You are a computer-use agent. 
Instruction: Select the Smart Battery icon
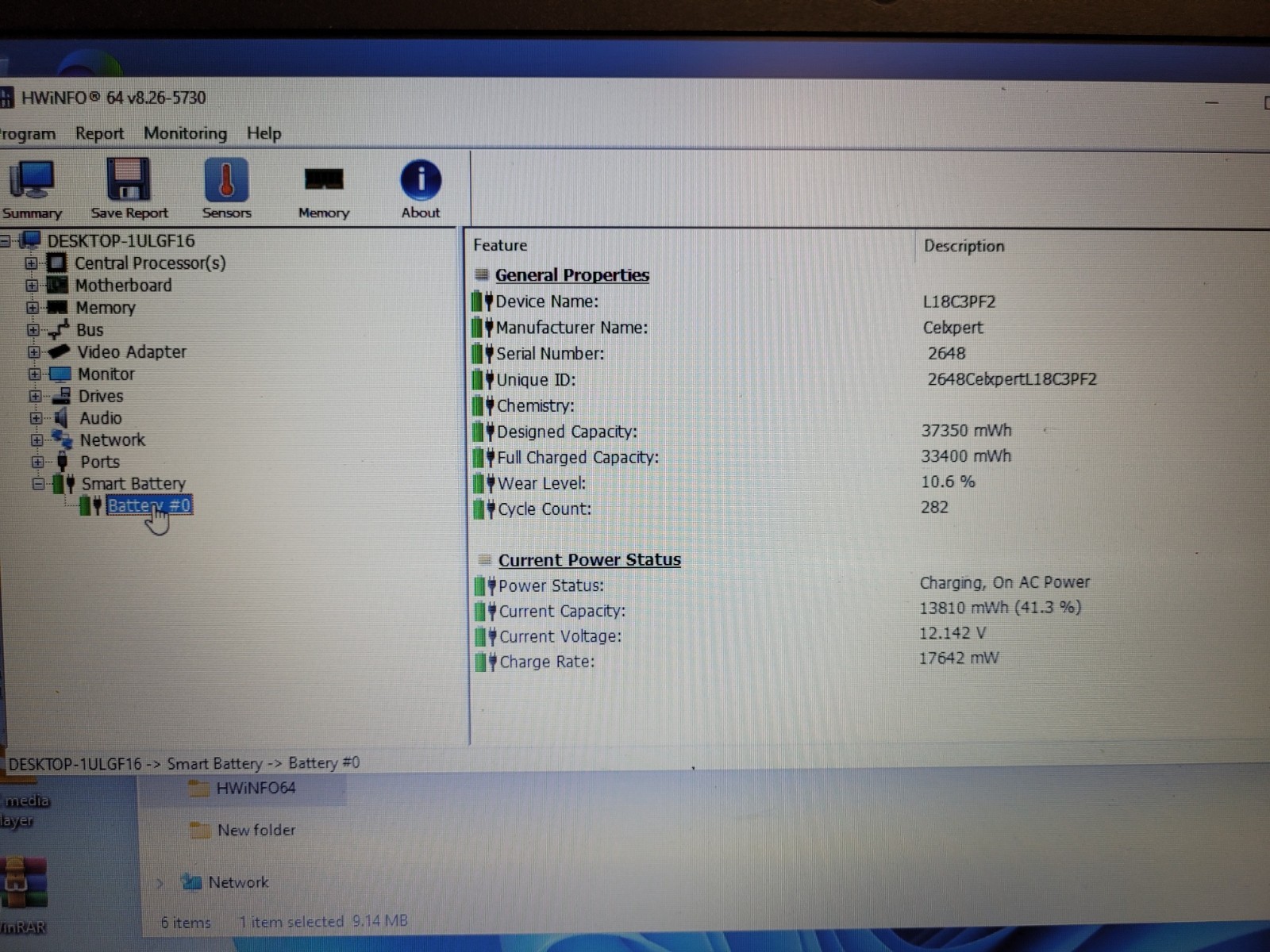coord(64,484)
